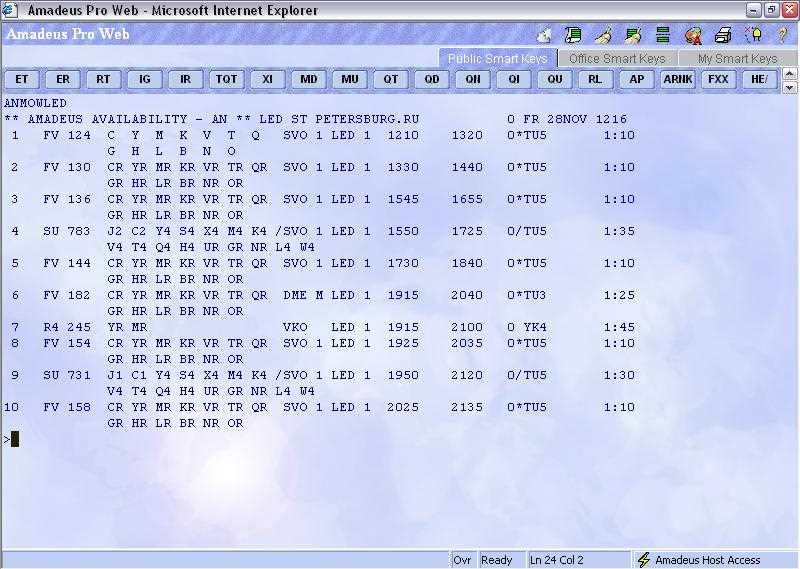Select flight FV 136 in line 3

67,199
